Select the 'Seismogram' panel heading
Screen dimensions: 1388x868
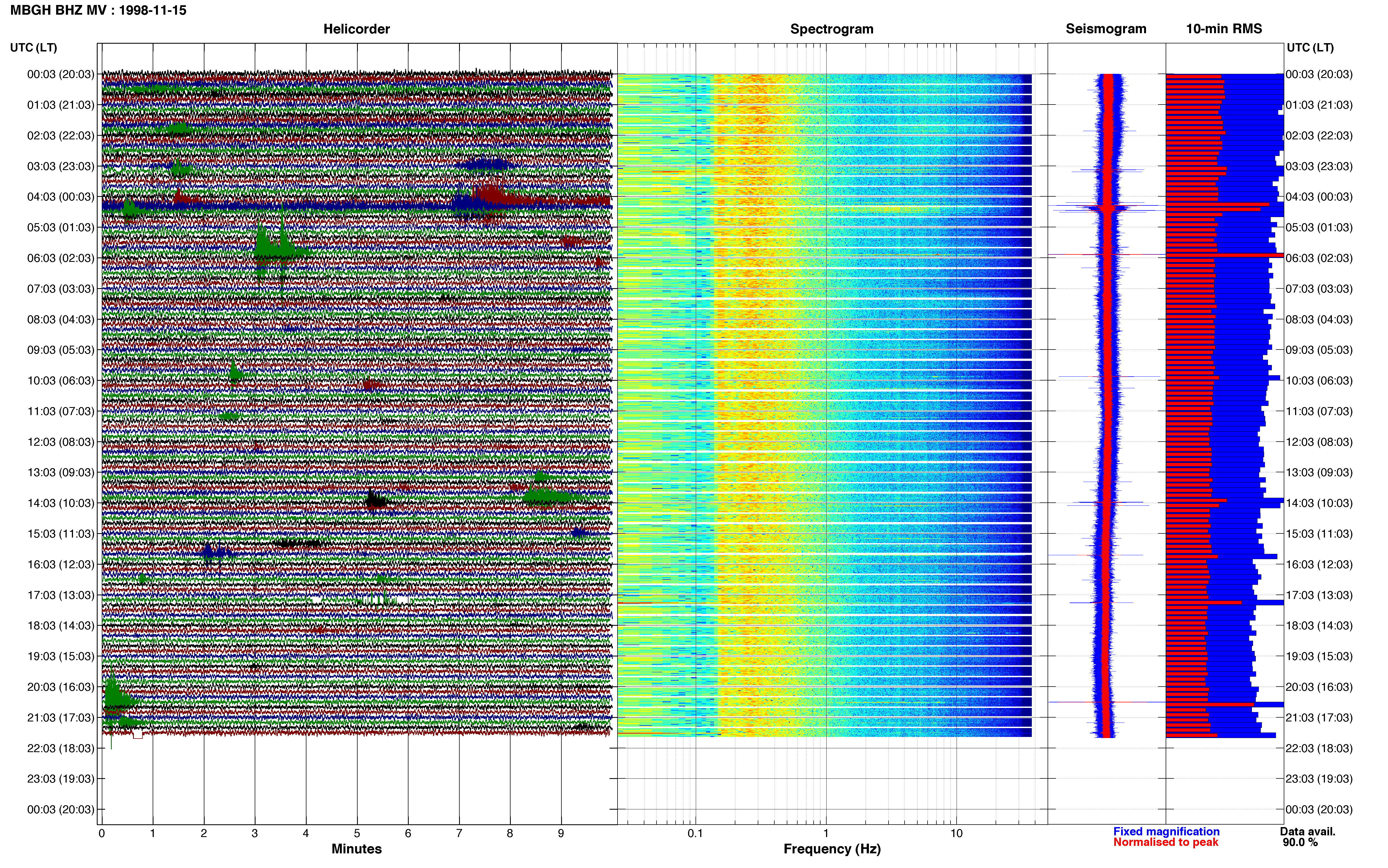1106,29
